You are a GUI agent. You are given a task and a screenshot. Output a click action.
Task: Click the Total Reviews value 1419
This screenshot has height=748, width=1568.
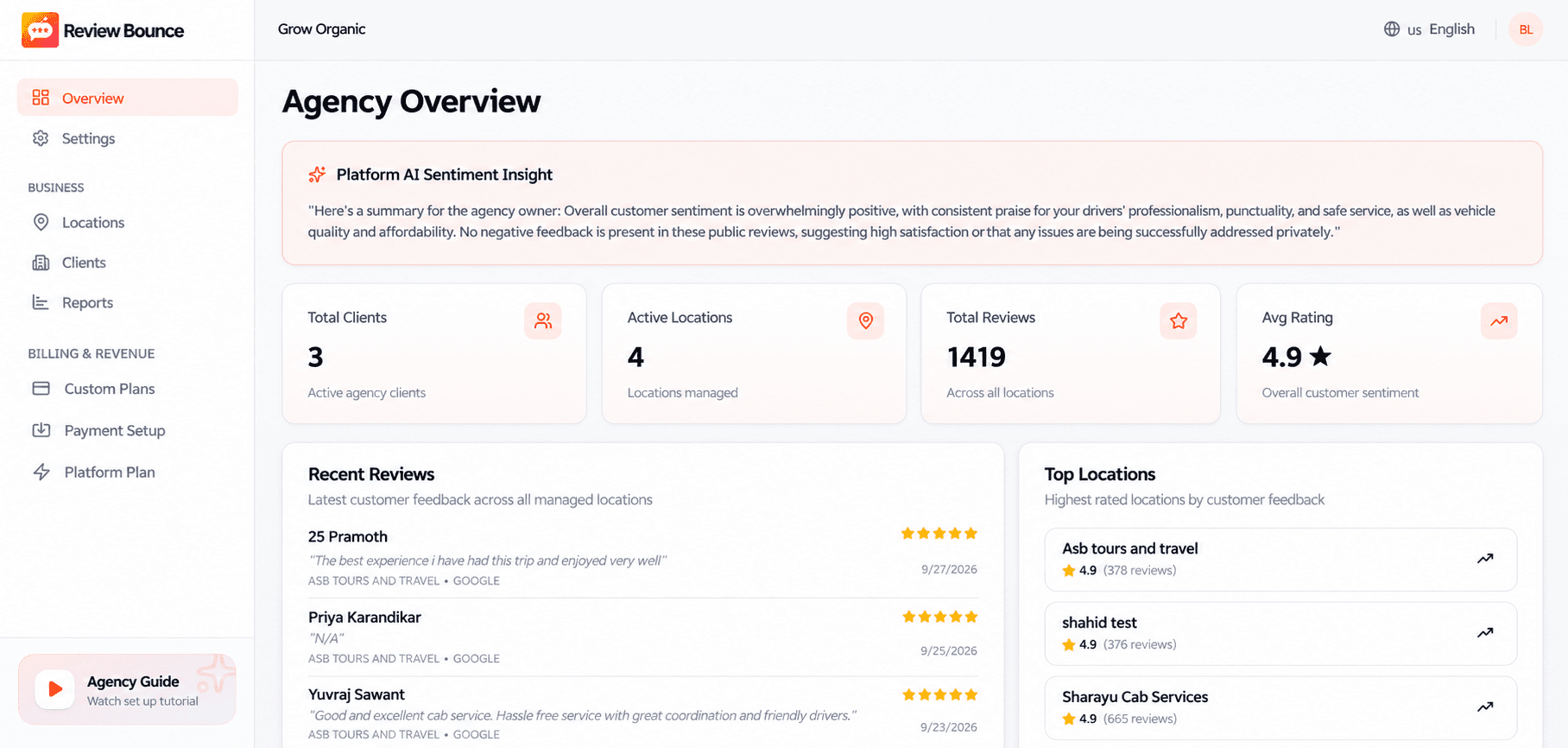pos(976,357)
